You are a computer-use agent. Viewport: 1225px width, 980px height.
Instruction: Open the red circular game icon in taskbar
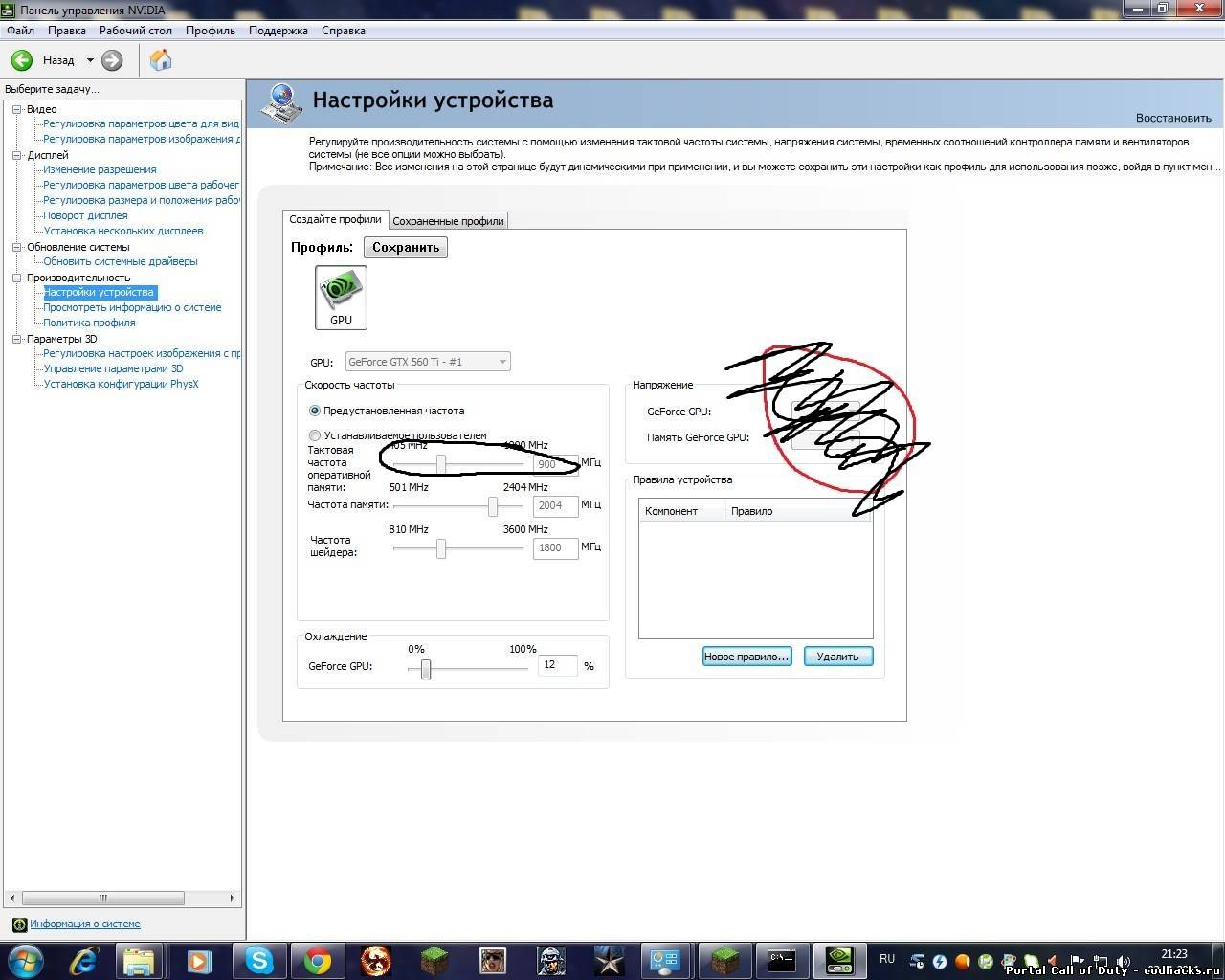(376, 960)
